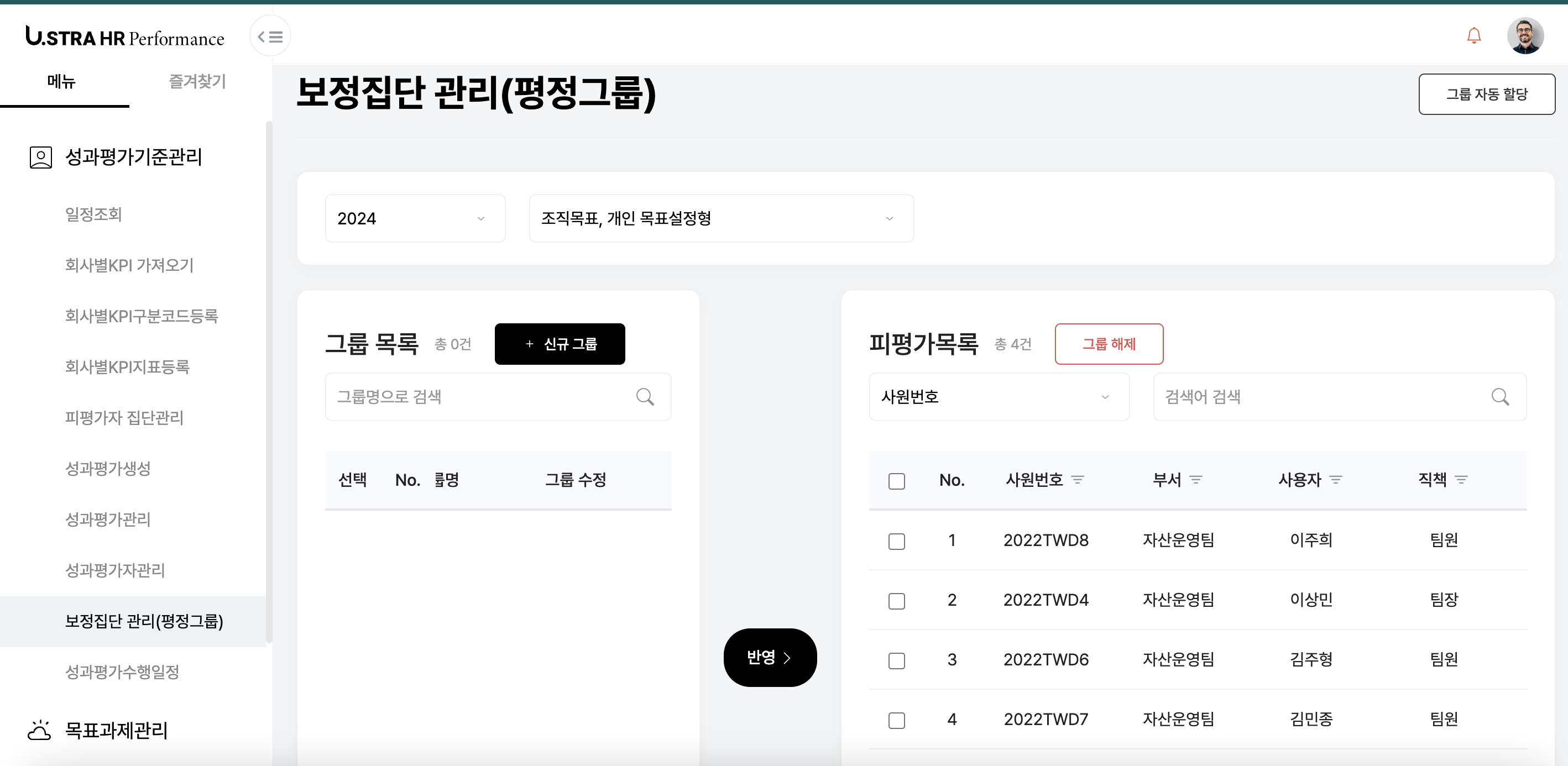Expand 조직목표, 개인 목표설정형 dropdown
The height and width of the screenshot is (766, 1568).
(x=721, y=218)
